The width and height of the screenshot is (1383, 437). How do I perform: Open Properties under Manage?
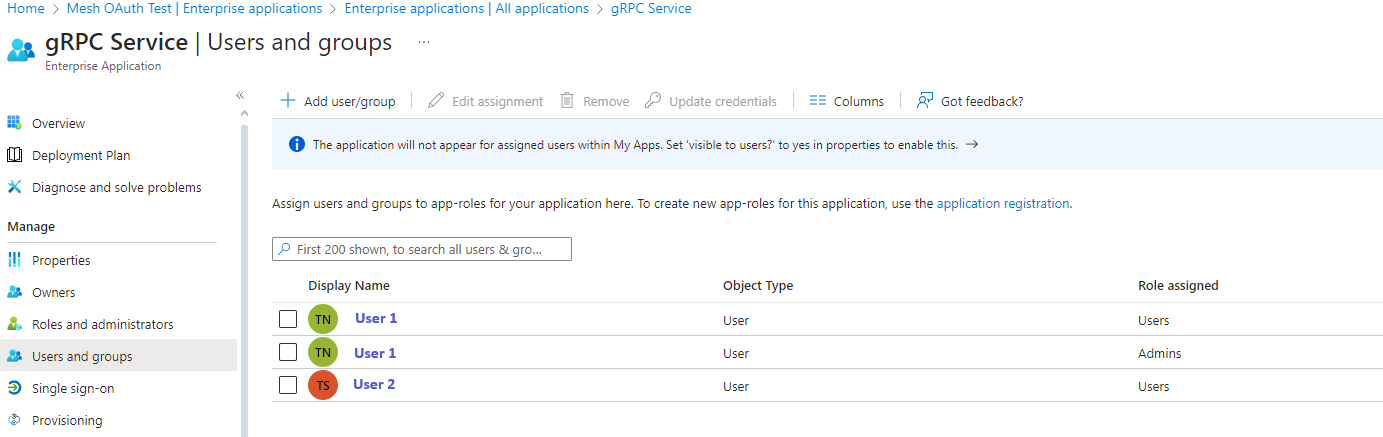click(x=61, y=260)
